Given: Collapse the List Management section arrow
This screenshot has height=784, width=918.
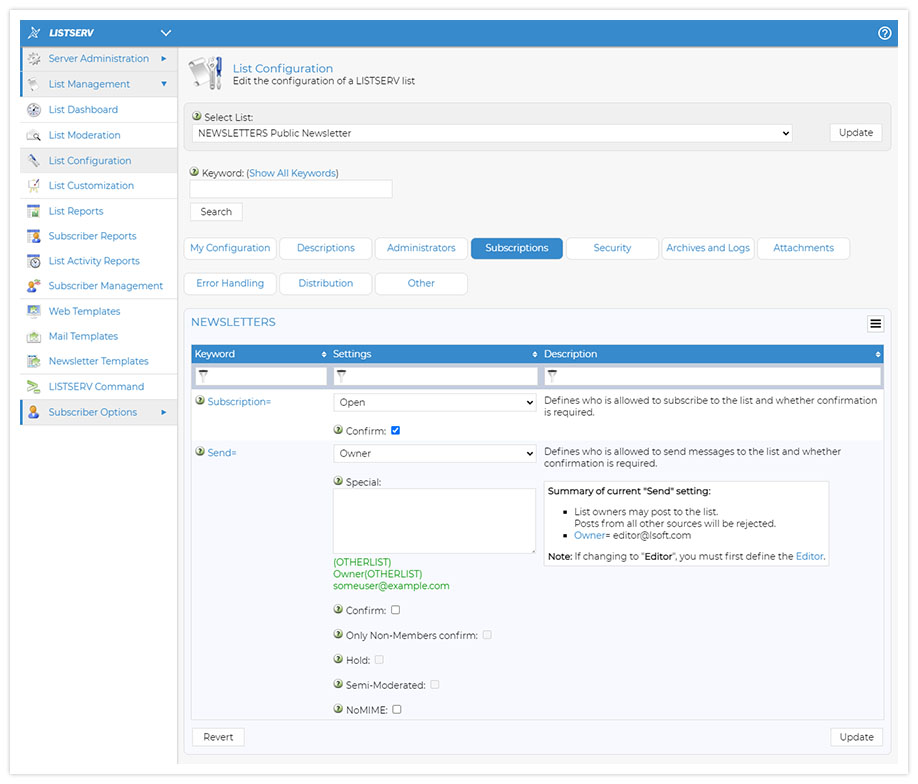Looking at the screenshot, I should [x=164, y=84].
